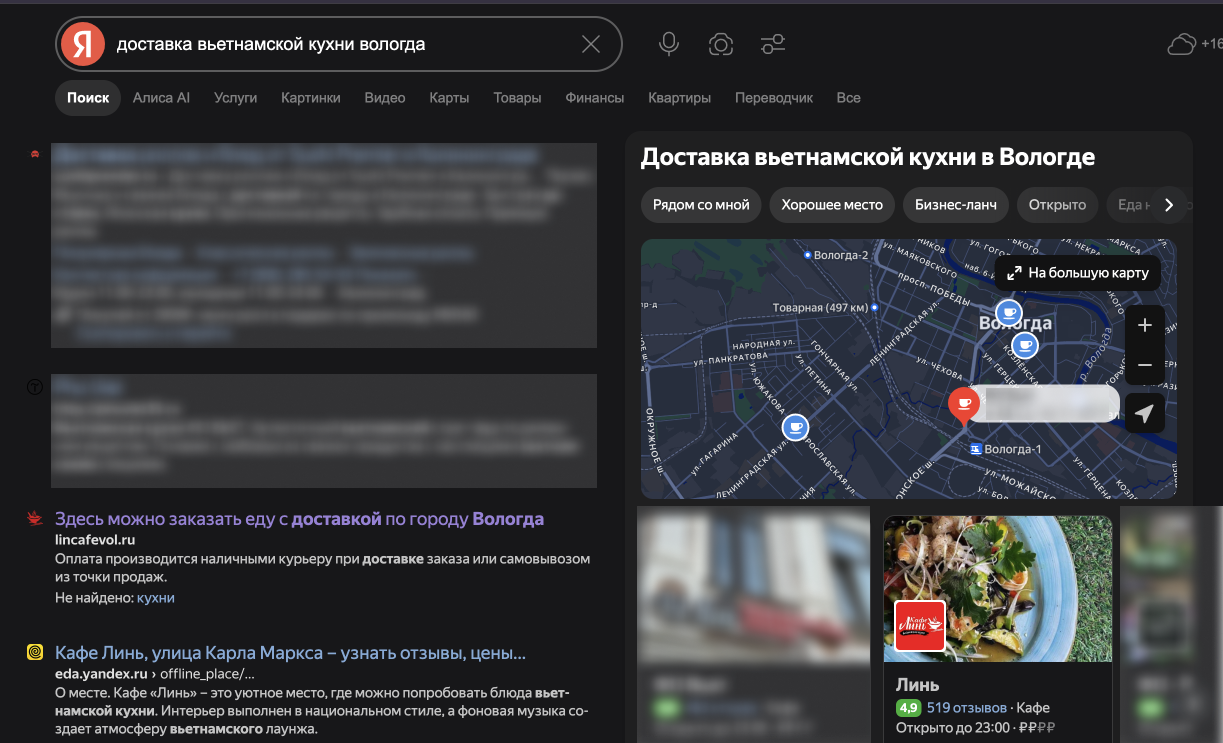Image resolution: width=1223 pixels, height=743 pixels.
Task: Show all services via Все
Action: [848, 98]
